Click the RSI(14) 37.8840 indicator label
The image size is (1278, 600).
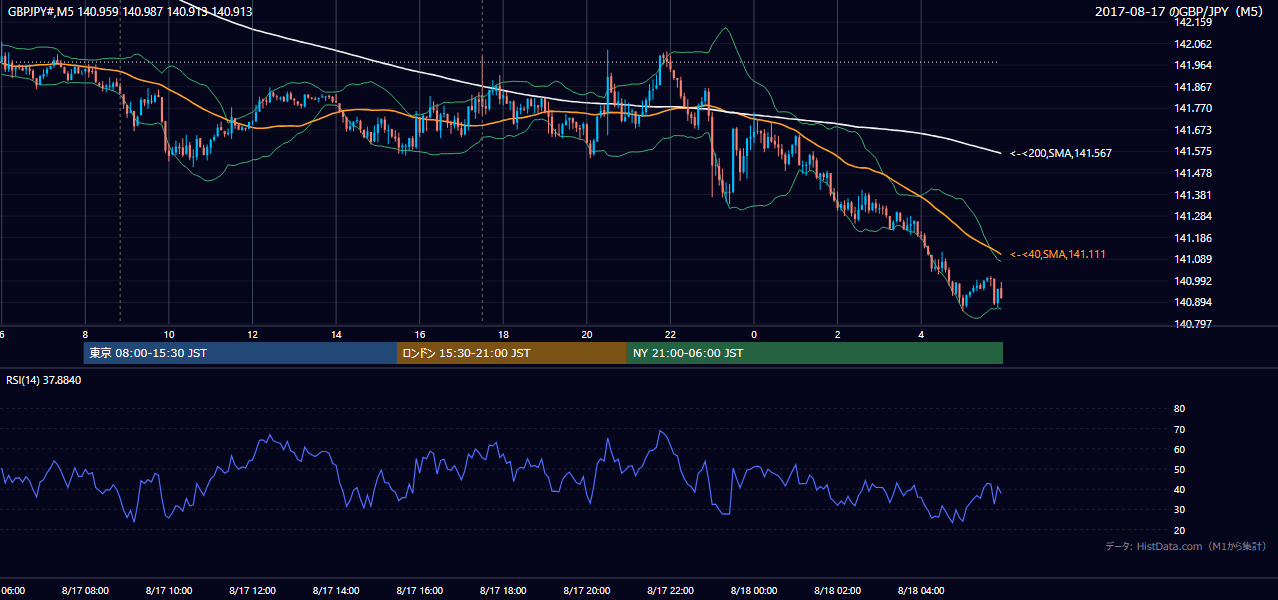pos(44,380)
